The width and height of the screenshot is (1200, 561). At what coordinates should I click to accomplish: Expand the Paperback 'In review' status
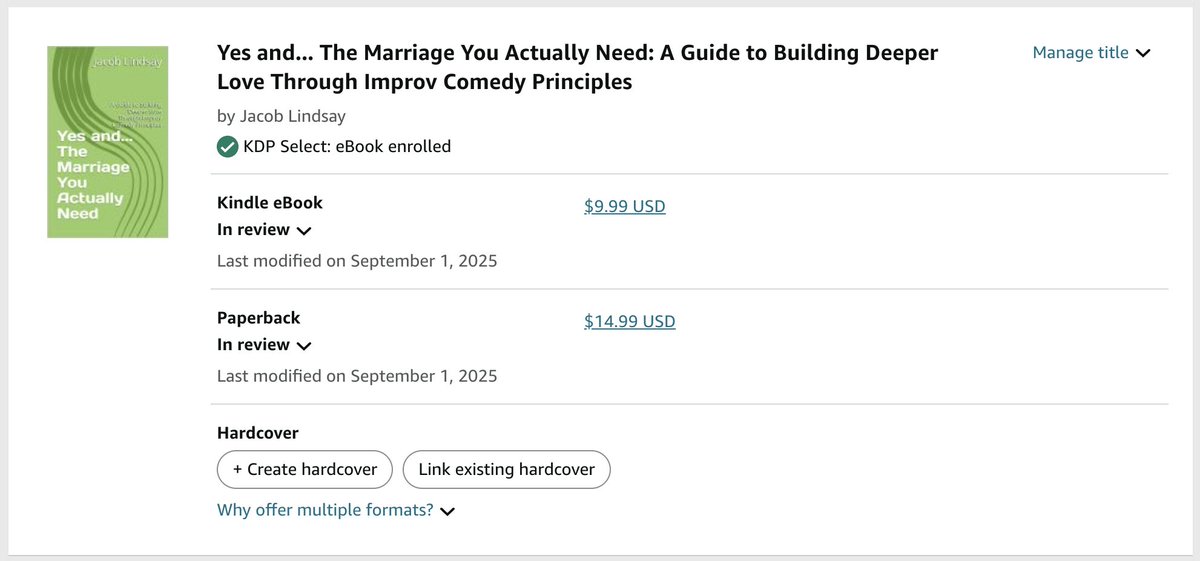point(253,345)
